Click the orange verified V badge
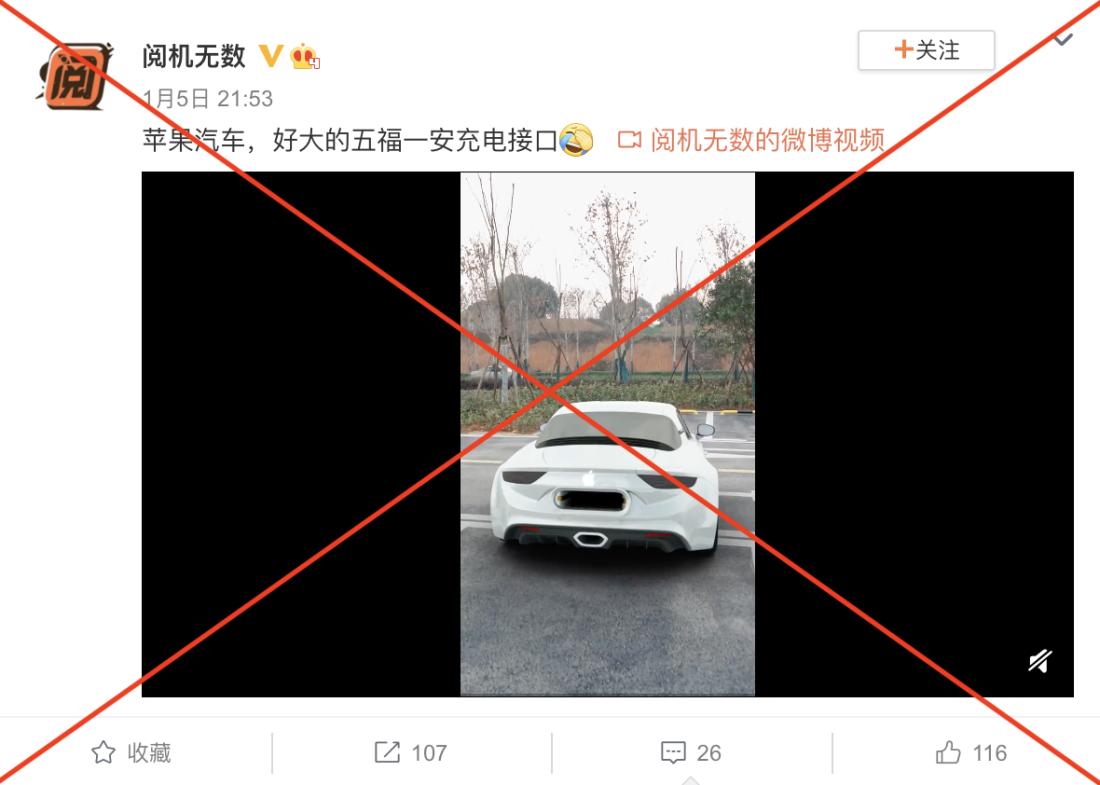This screenshot has width=1100, height=785. coord(271,55)
